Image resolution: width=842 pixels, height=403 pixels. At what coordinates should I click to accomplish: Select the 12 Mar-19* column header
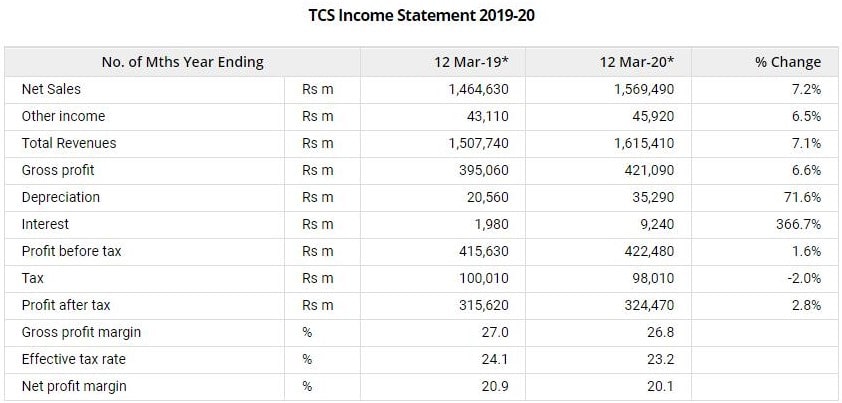471,62
